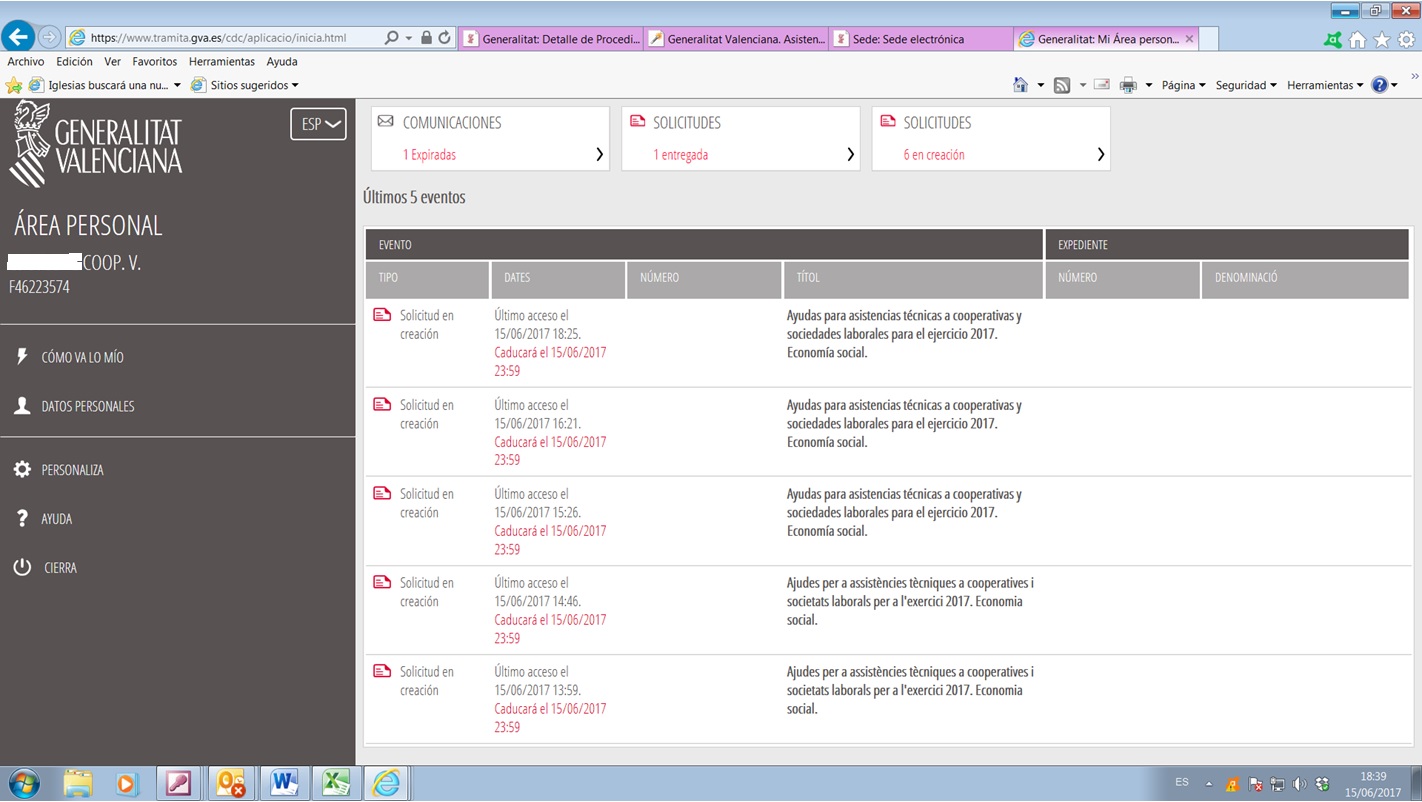Click the volume speaker icon in system tray
This screenshot has height=802, width=1422.
pos(1300,784)
